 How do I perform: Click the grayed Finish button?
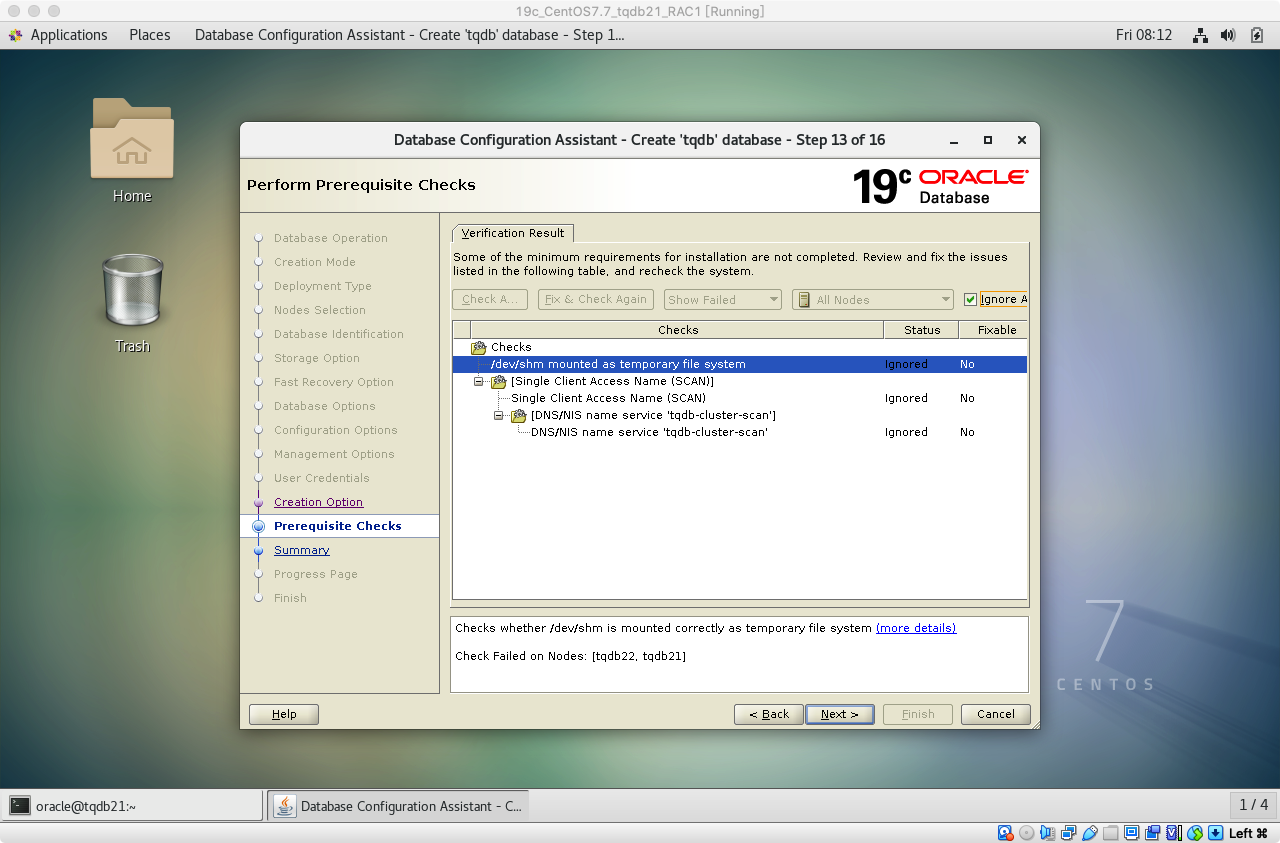click(x=917, y=714)
